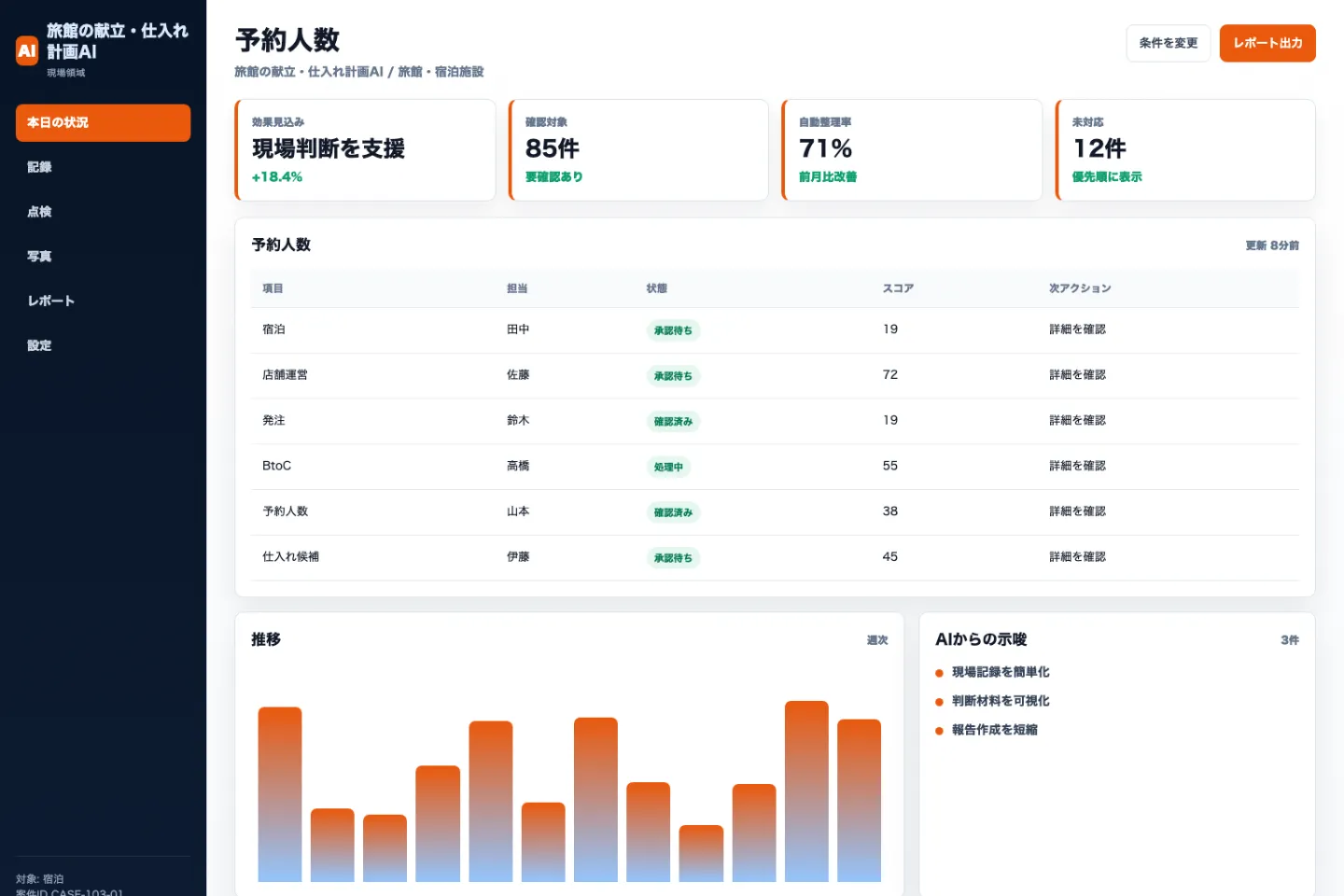Click the 現場記録を簡単化 suggestion

[1001, 672]
